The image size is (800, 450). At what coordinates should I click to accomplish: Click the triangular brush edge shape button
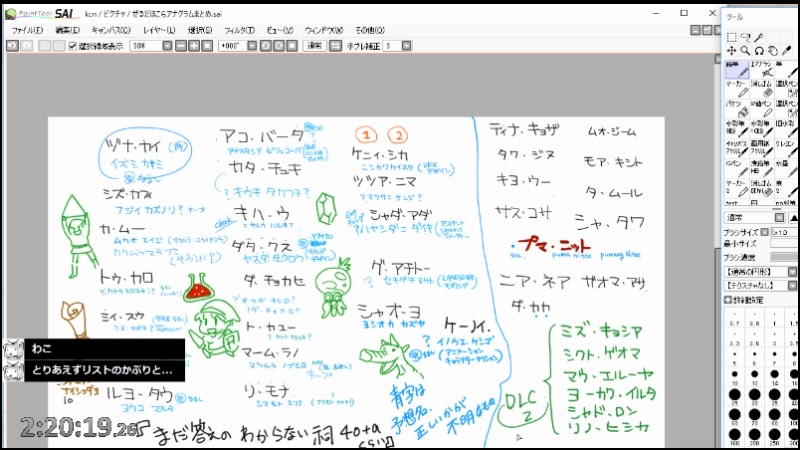tap(794, 218)
